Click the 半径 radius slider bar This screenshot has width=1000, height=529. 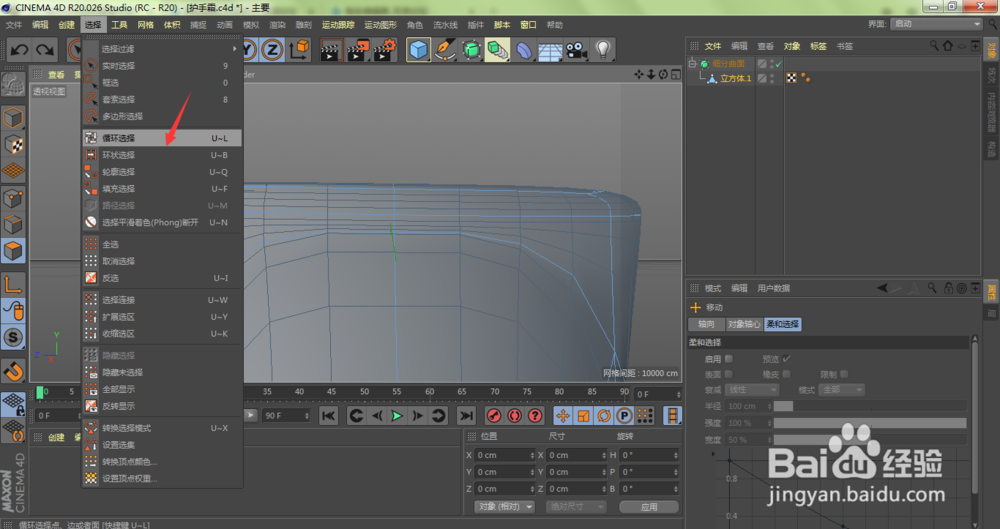(x=783, y=406)
